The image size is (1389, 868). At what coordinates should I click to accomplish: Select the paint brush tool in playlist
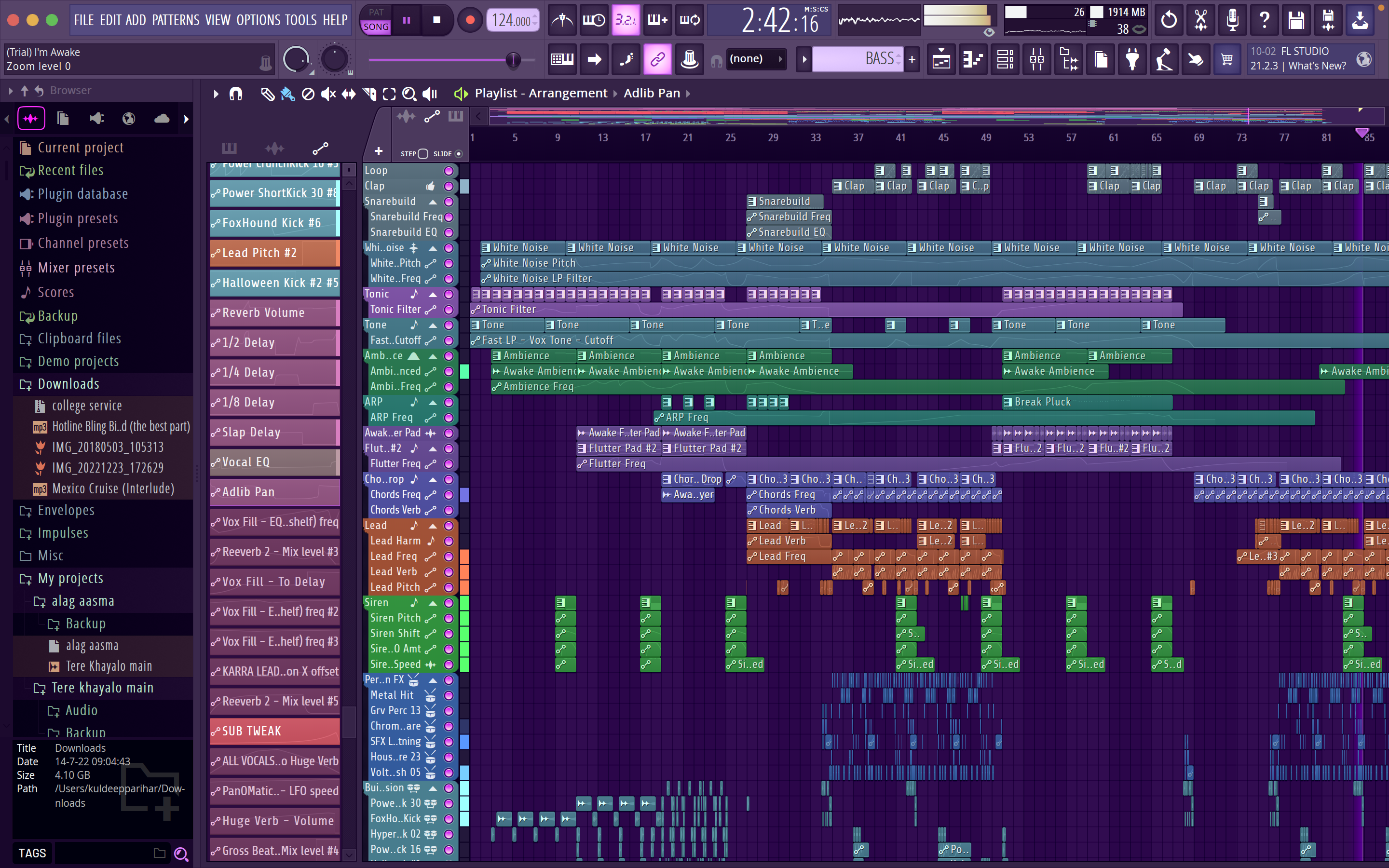[x=287, y=94]
